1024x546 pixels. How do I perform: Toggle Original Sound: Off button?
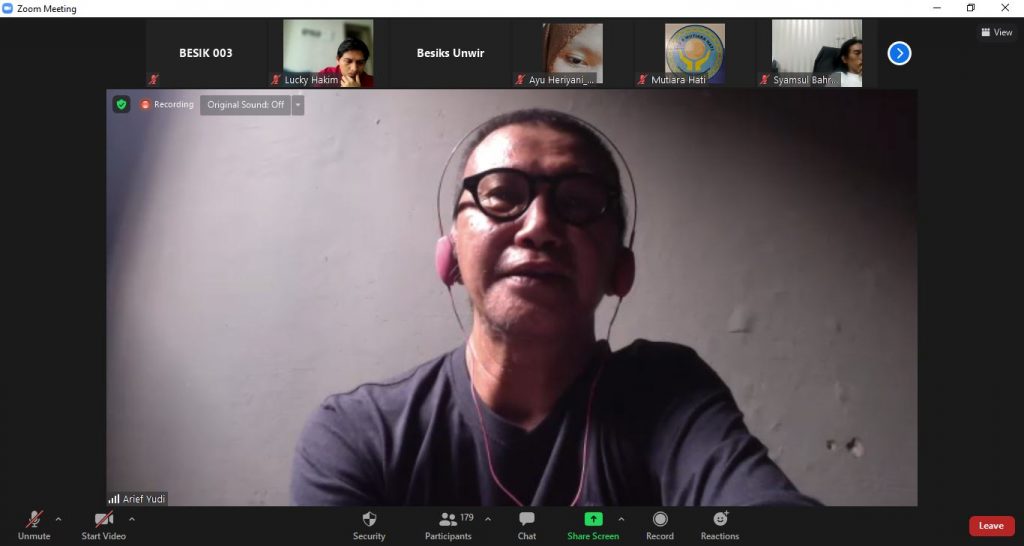(x=245, y=105)
